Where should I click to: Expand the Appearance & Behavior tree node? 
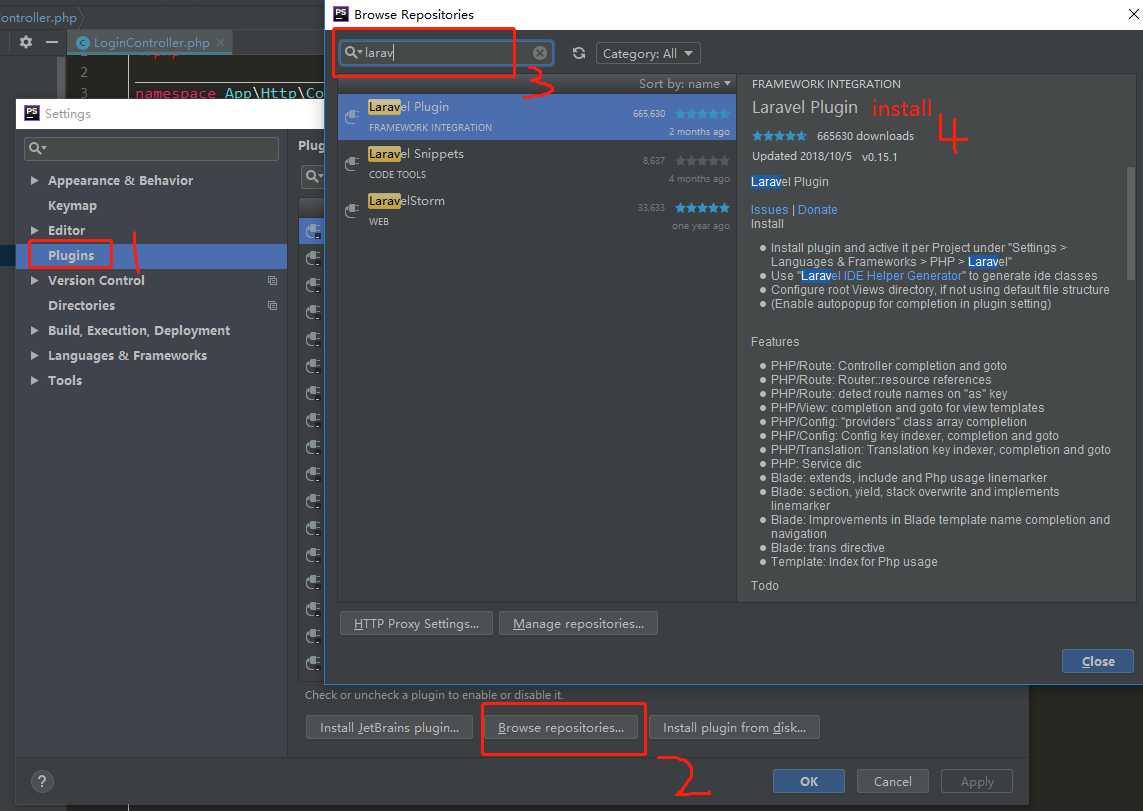point(35,181)
